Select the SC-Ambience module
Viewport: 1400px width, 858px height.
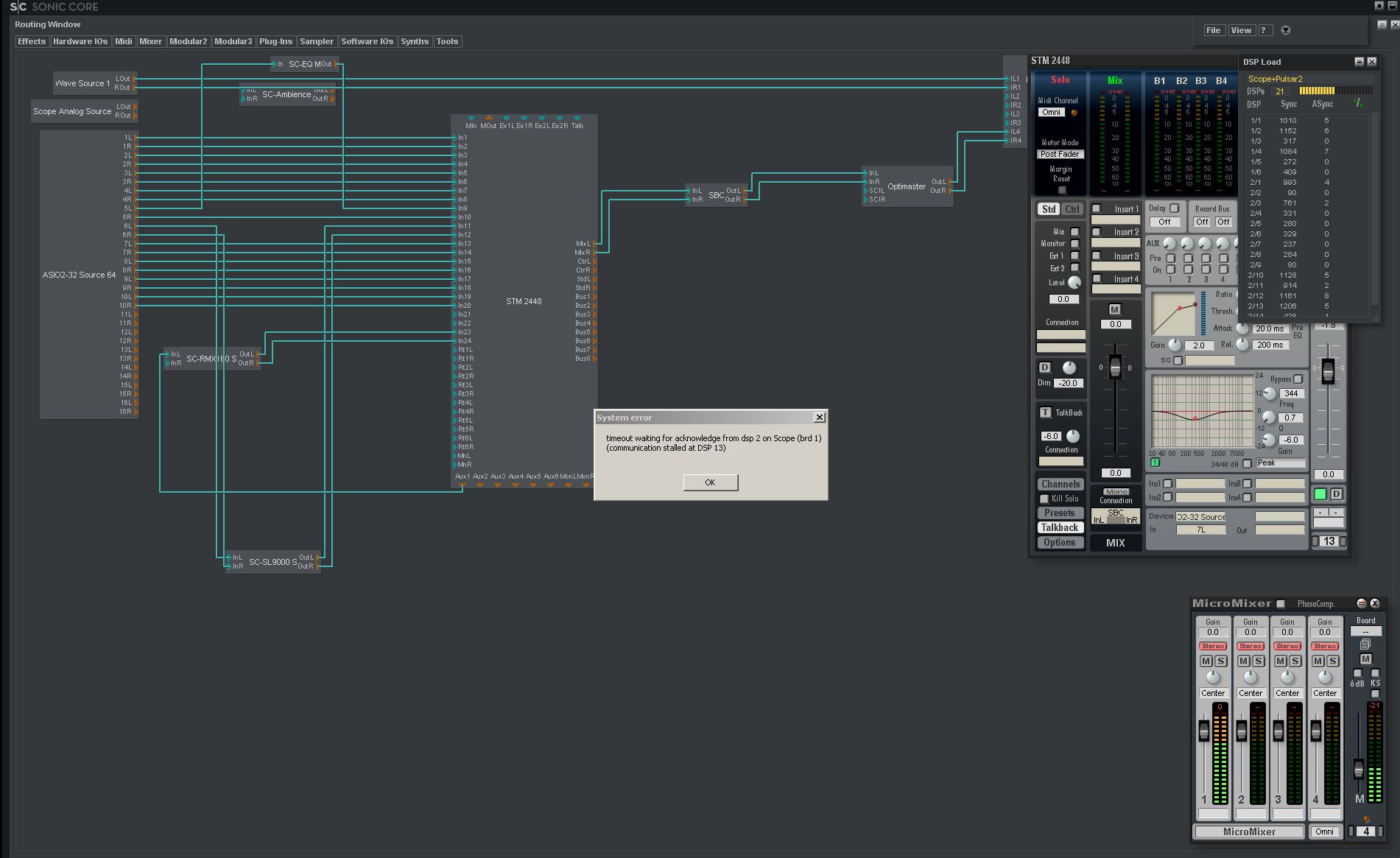287,94
